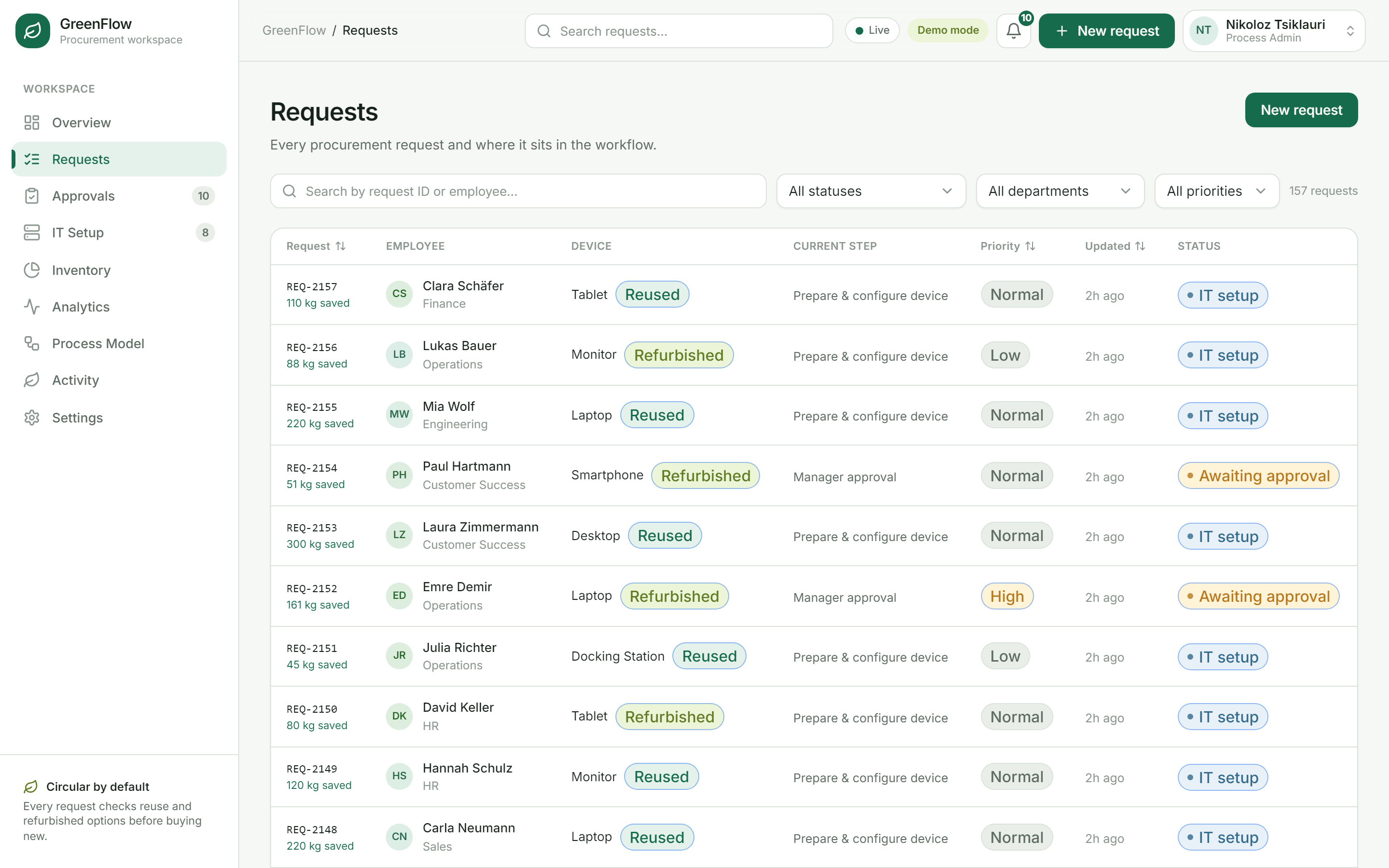Viewport: 1389px width, 868px height.
Task: Click Laura Zimmermann's LZ avatar
Action: 399,535
